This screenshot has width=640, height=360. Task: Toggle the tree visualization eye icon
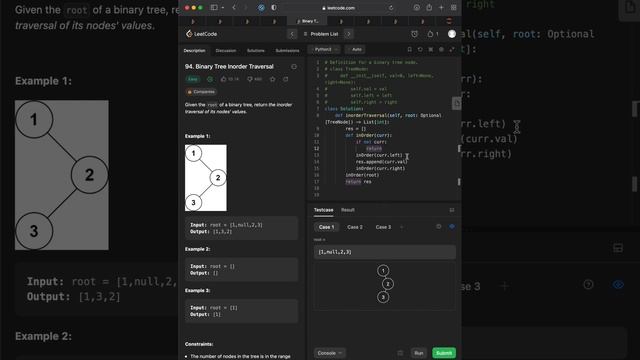pyautogui.click(x=452, y=227)
